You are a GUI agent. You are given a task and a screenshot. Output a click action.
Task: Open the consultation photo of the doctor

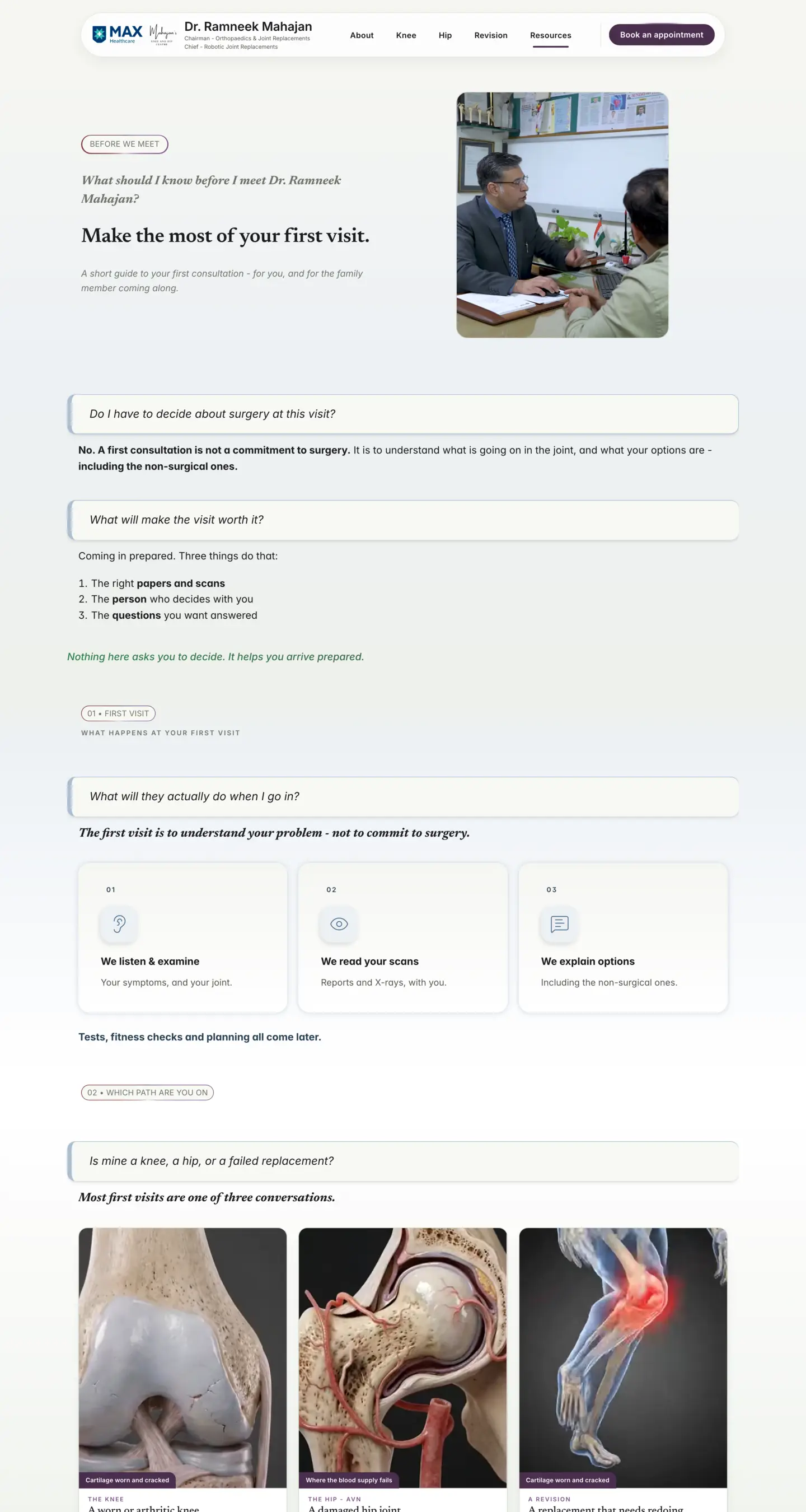(562, 215)
